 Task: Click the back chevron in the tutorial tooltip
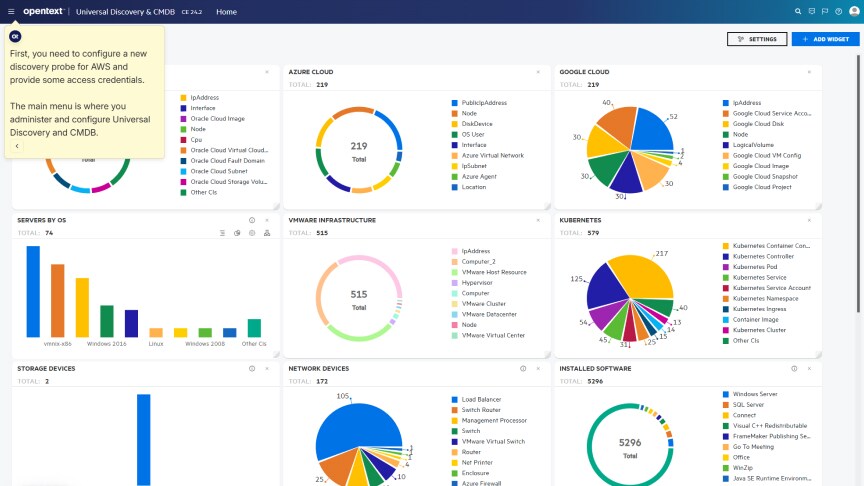point(17,146)
